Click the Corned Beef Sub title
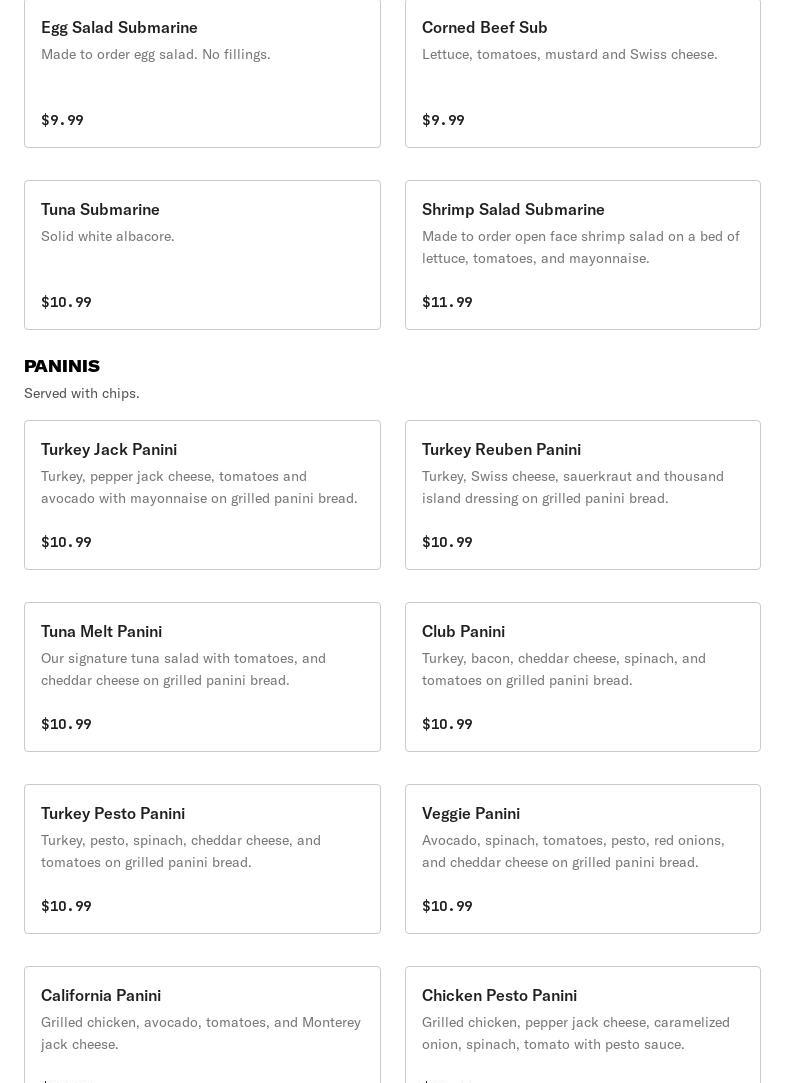Image resolution: width=785 pixels, height=1083 pixels. click(485, 28)
